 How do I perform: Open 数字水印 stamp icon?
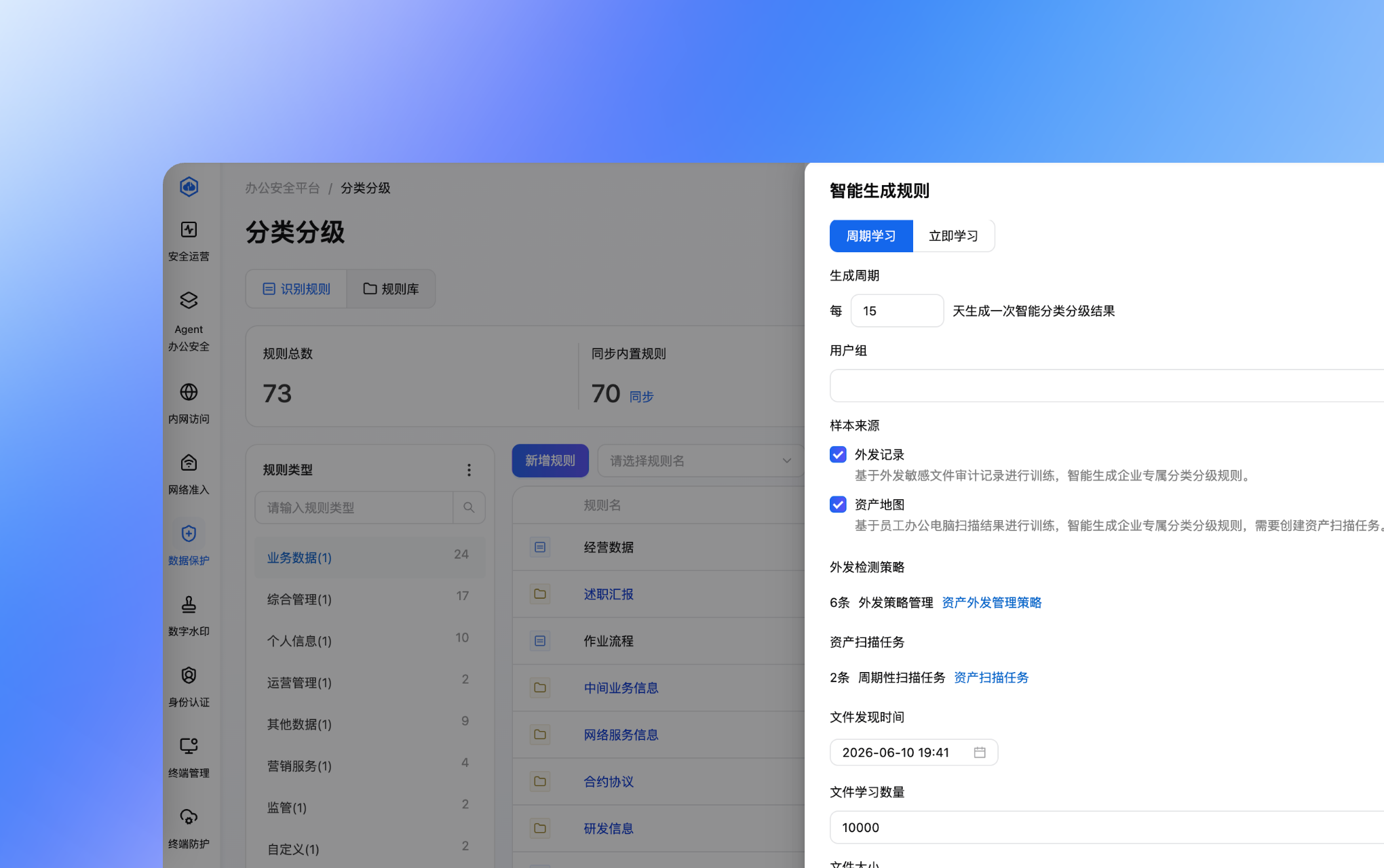[x=189, y=604]
